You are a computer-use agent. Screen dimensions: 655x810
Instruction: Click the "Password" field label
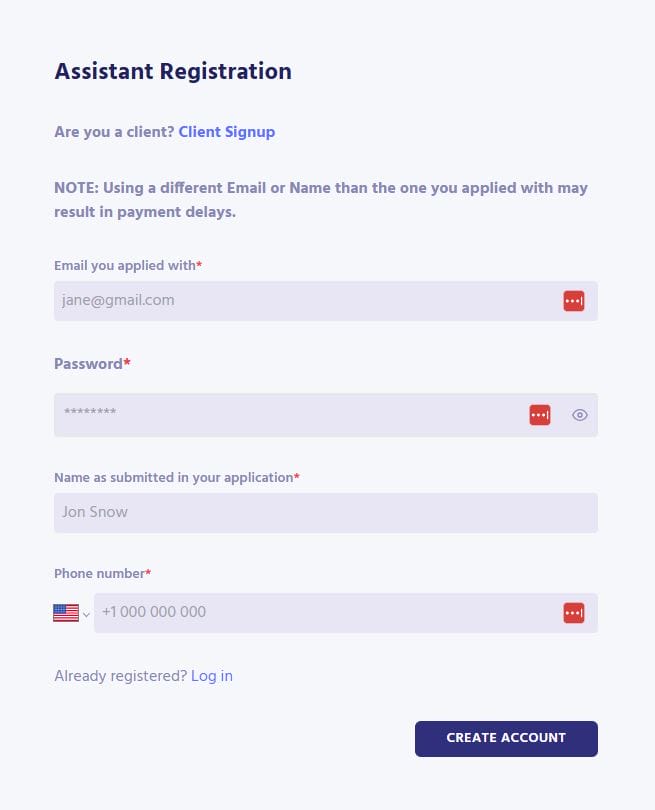[x=89, y=364]
